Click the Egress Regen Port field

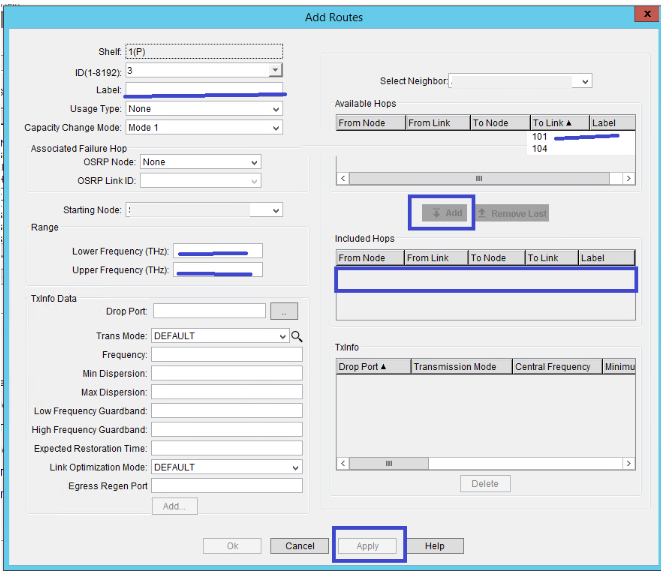[x=227, y=486]
